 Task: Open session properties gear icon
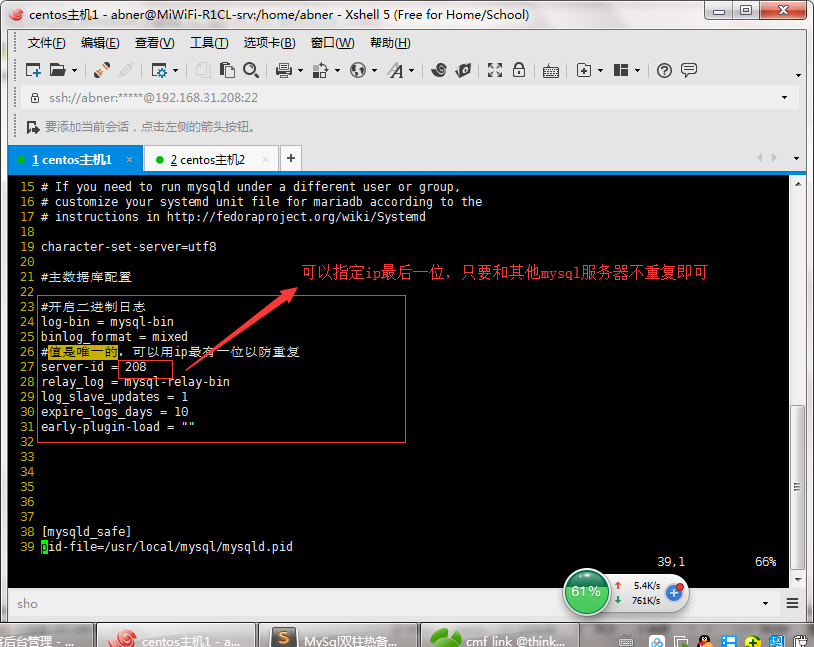[159, 70]
